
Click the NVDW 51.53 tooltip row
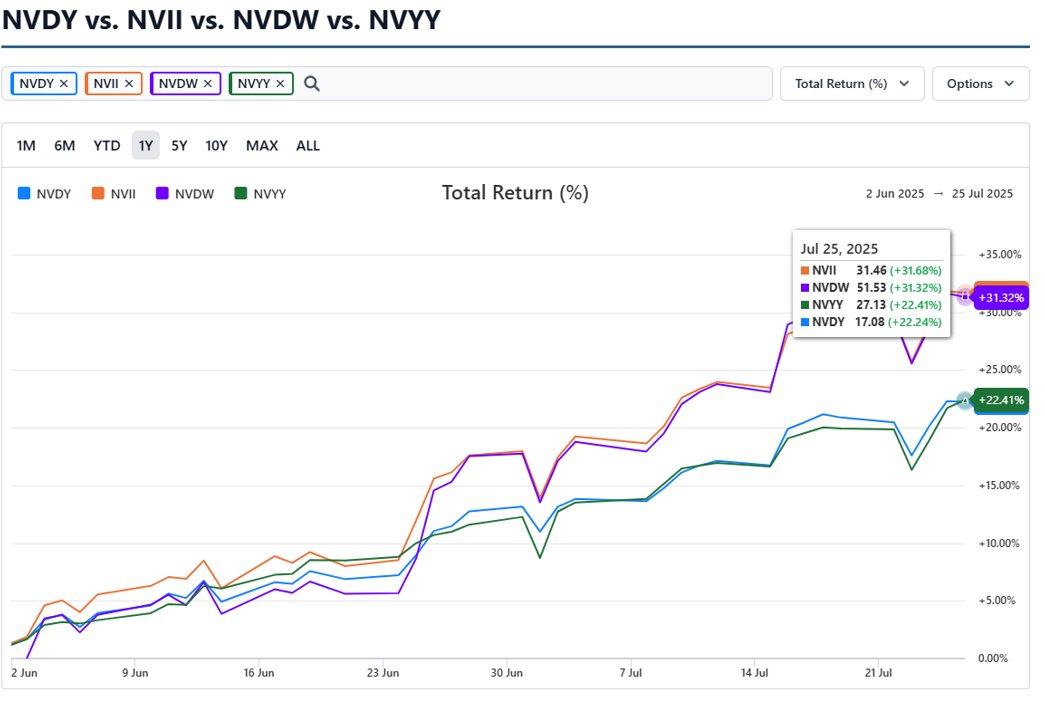(871, 288)
